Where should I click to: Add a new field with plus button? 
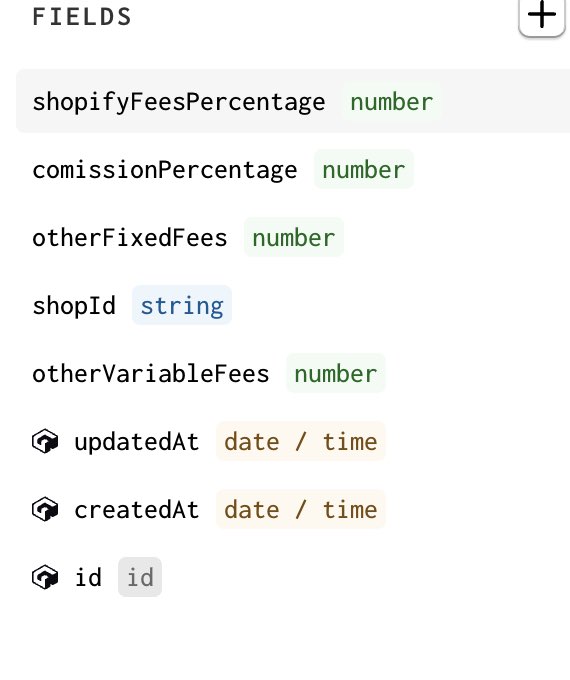[x=542, y=16]
